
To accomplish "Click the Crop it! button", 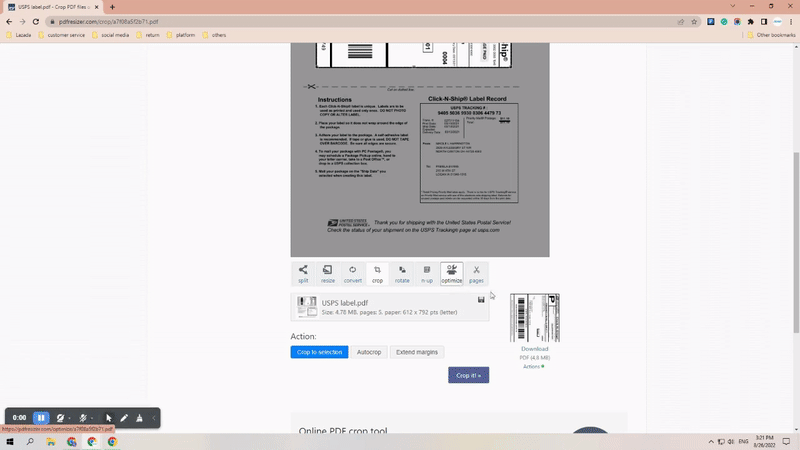I will (468, 375).
